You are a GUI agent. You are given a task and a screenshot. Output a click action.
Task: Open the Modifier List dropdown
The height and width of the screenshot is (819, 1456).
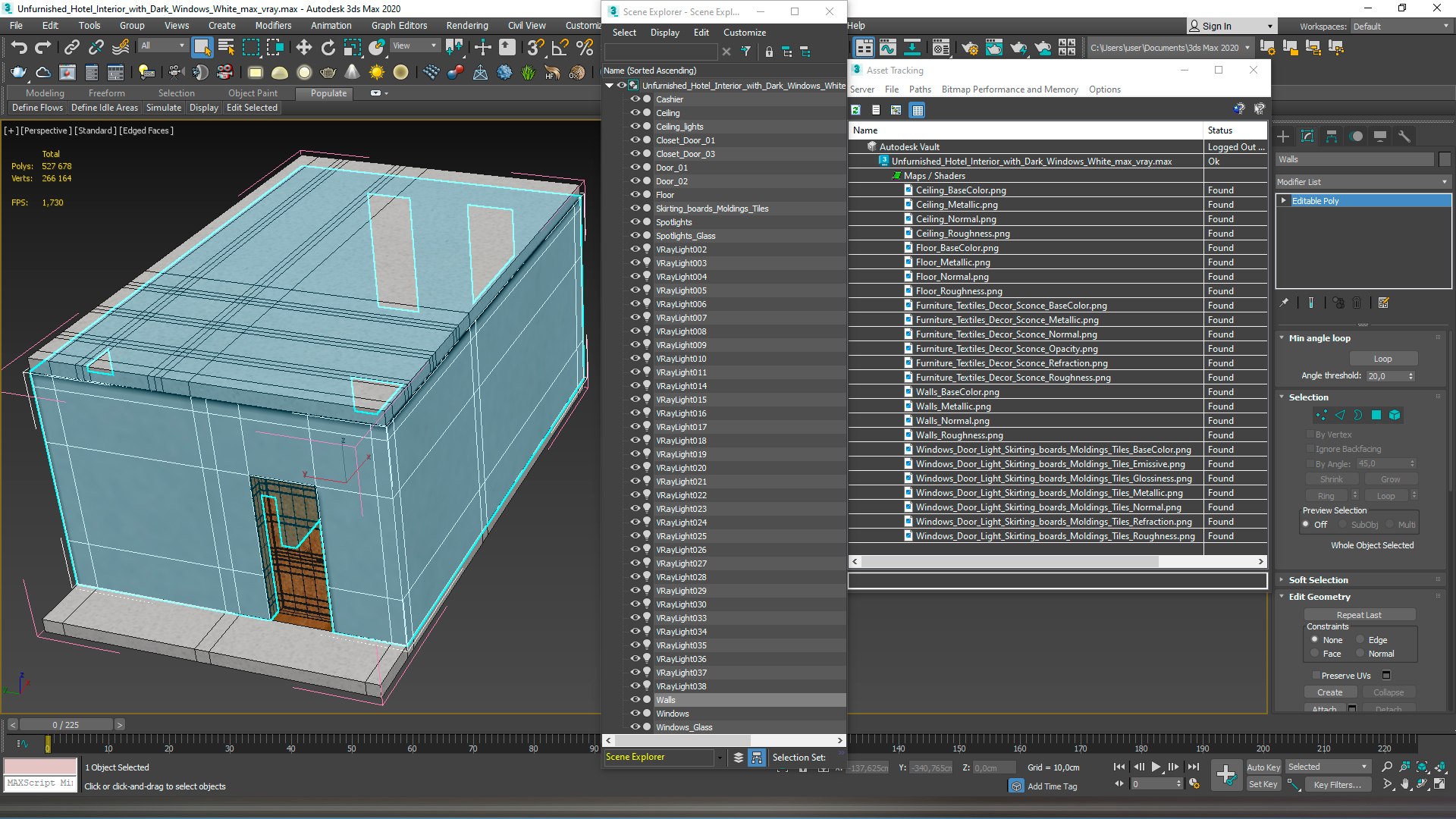pos(1363,182)
